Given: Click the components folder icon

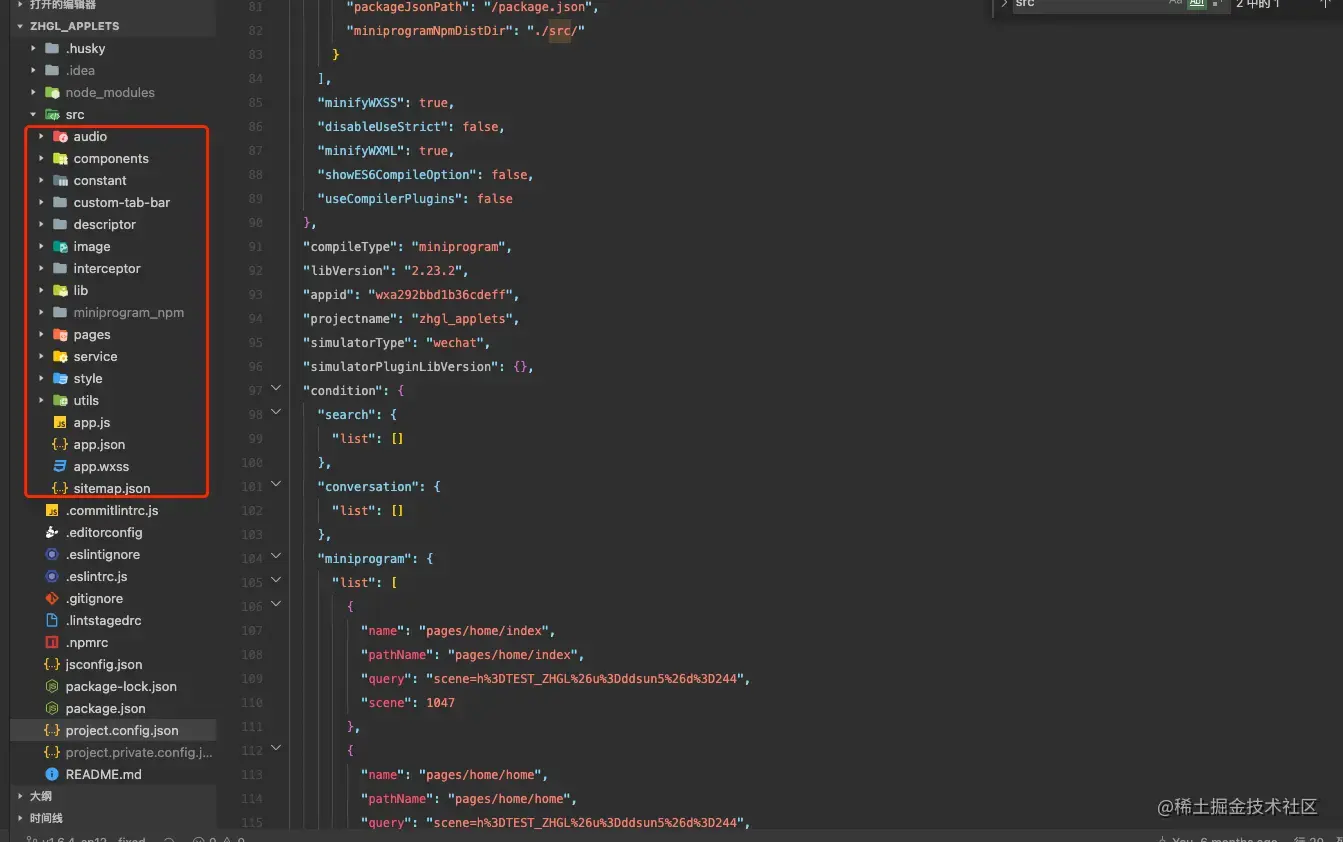Looking at the screenshot, I should pyautogui.click(x=60, y=158).
